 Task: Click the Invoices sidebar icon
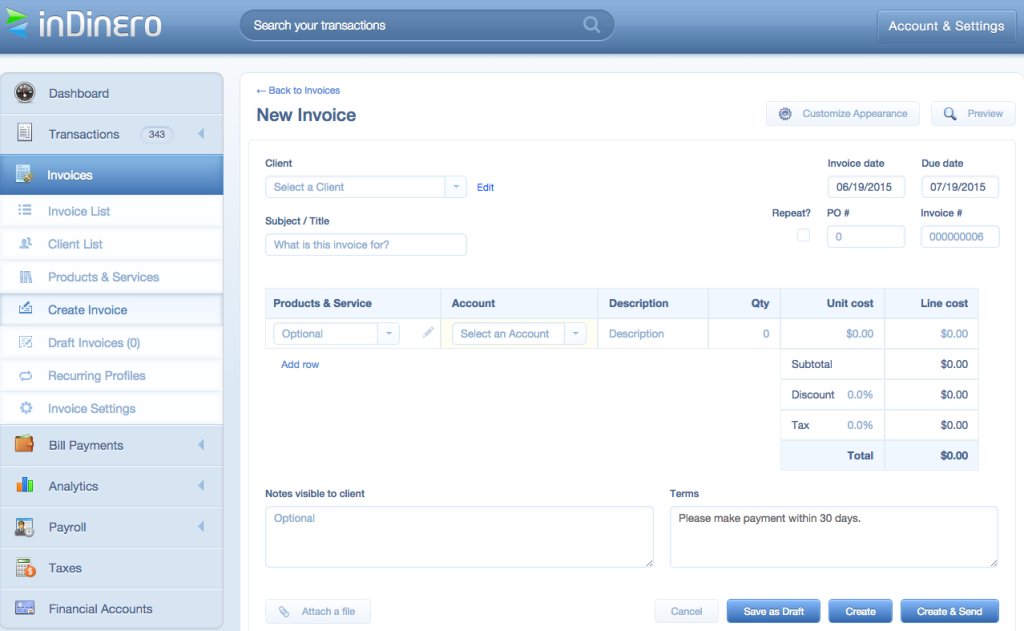click(25, 174)
